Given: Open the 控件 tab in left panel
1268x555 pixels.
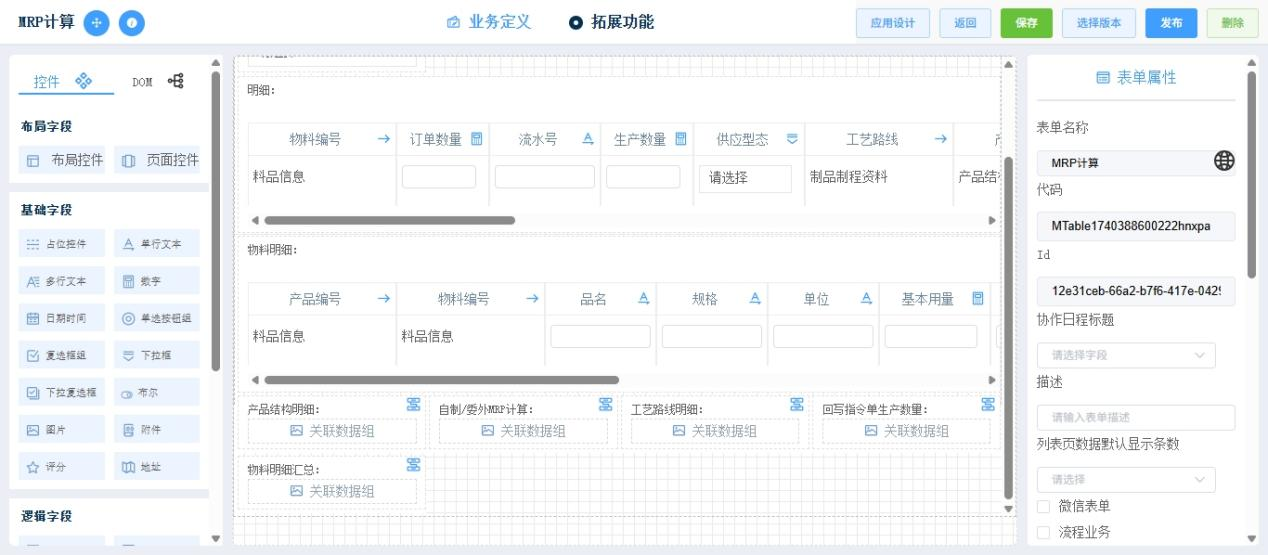Looking at the screenshot, I should click(64, 82).
